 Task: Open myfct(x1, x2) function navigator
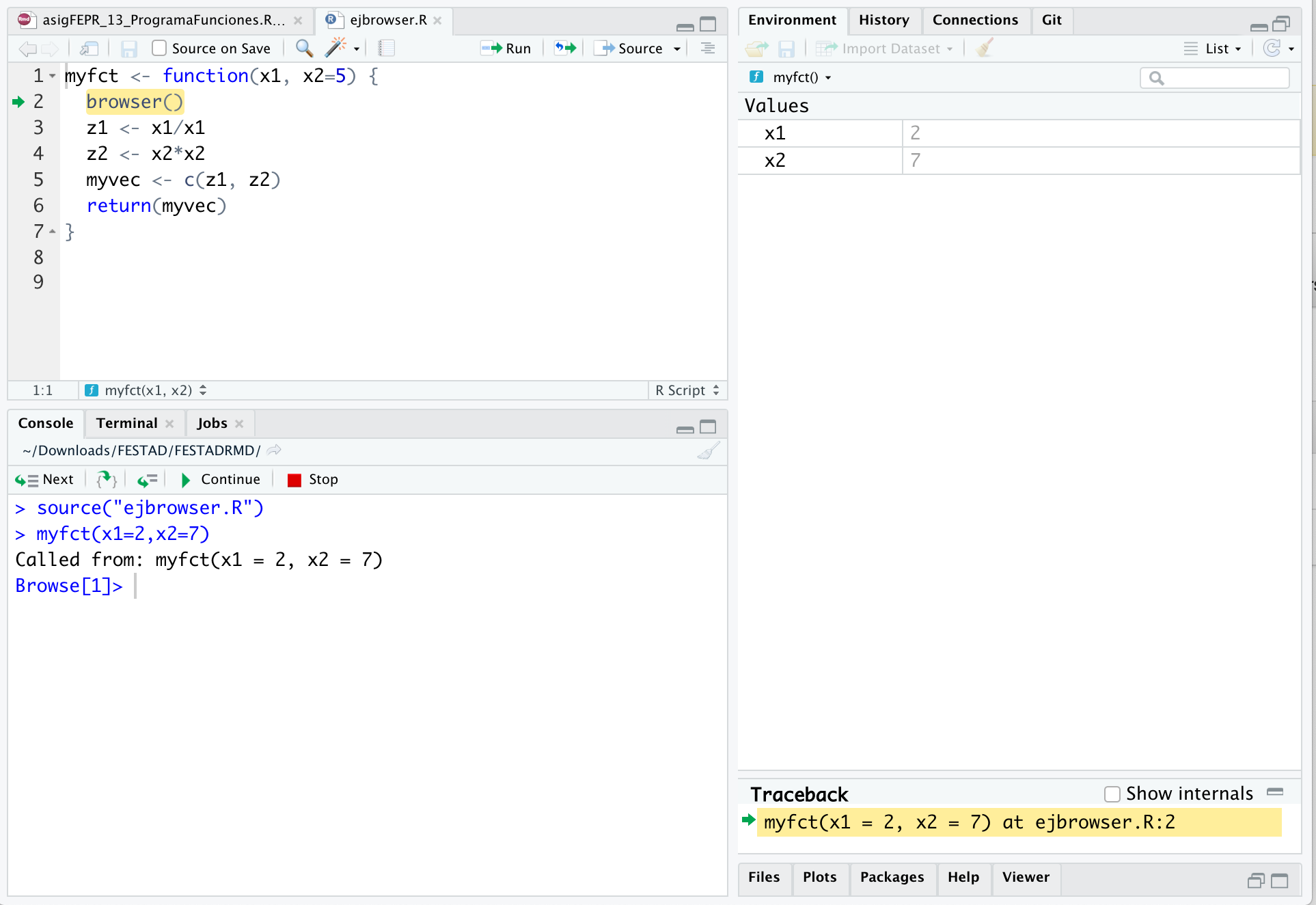coord(146,390)
